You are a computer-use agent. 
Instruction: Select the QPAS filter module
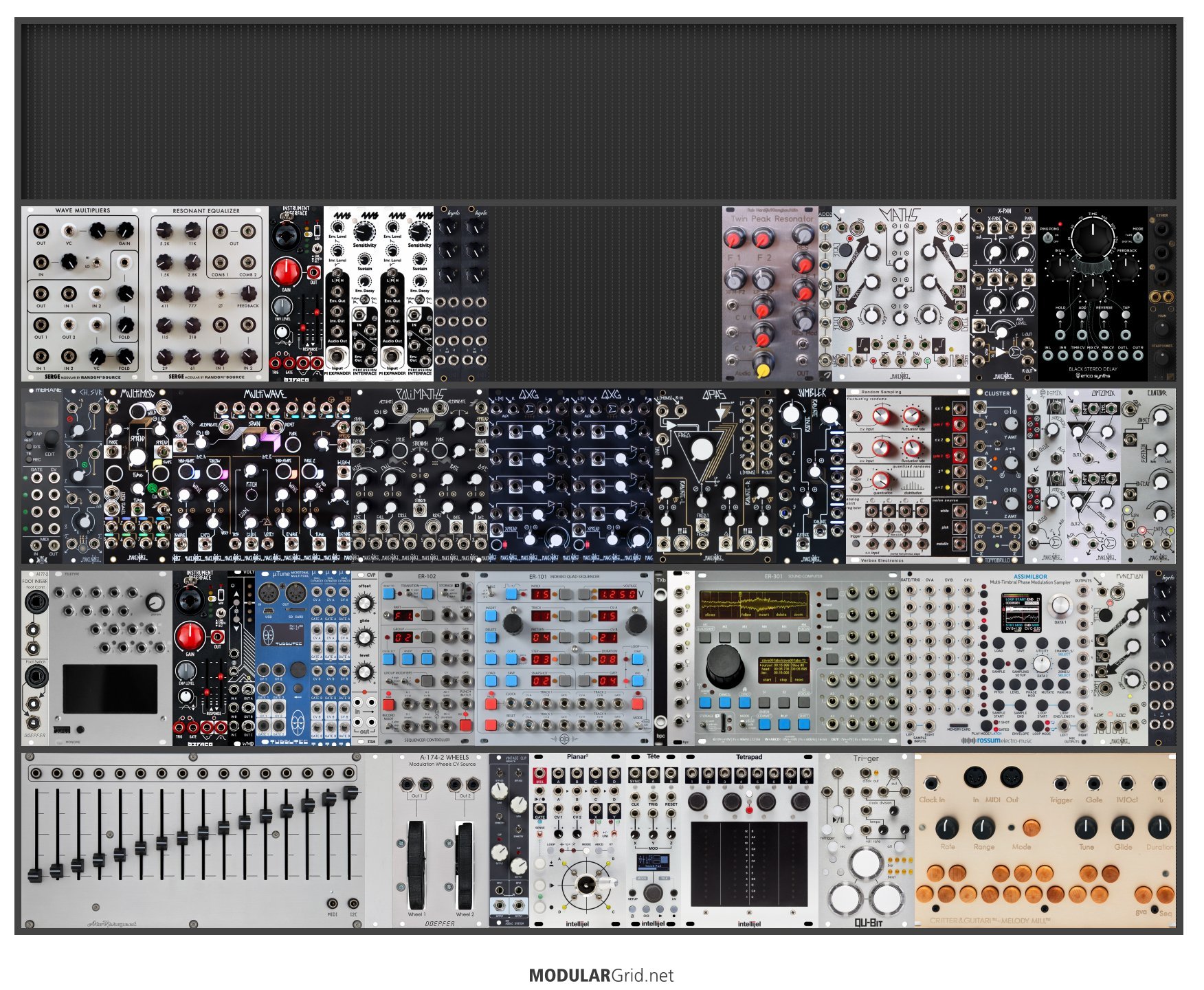click(x=715, y=476)
